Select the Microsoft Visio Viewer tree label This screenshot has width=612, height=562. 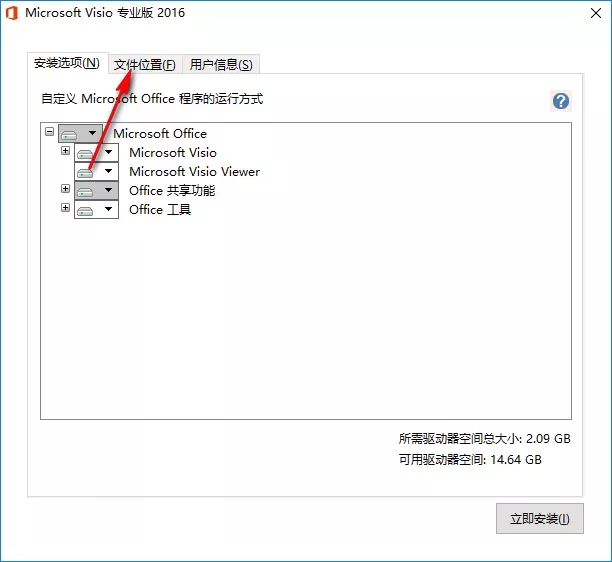tap(194, 172)
